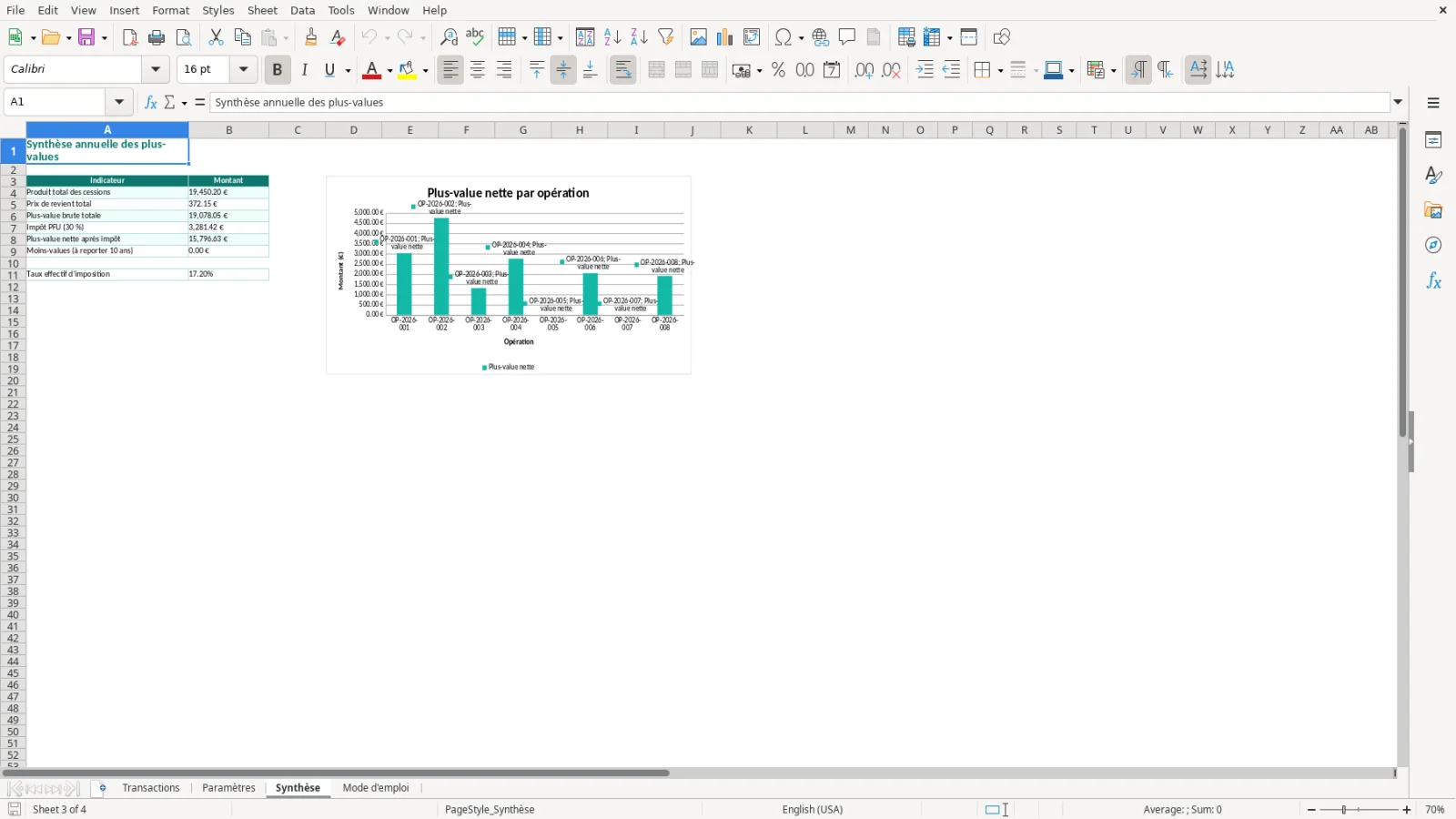The width and height of the screenshot is (1456, 819).
Task: Open the sidebar Functions panel
Action: [x=1433, y=281]
